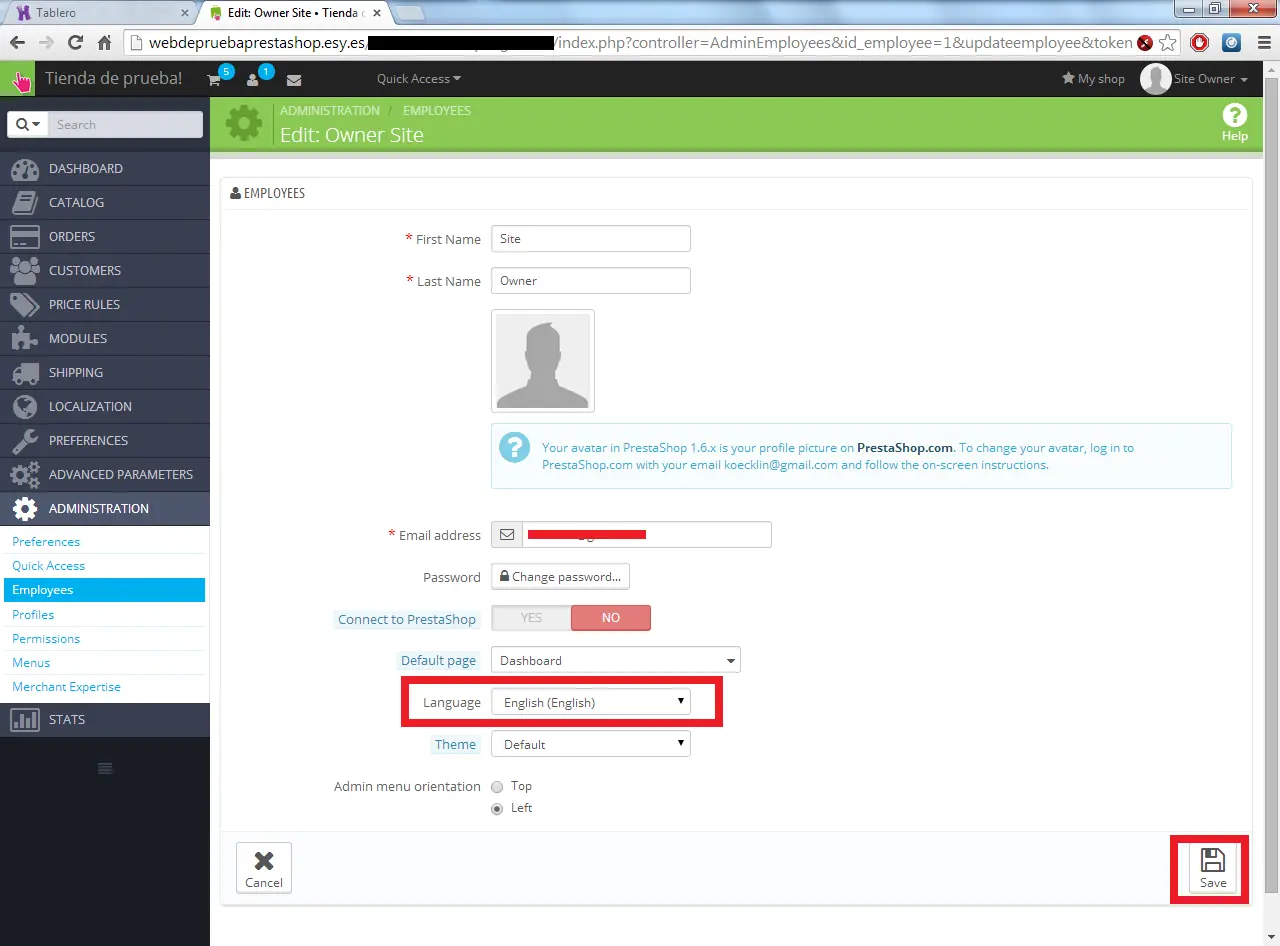The width and height of the screenshot is (1280, 946).
Task: Set Connect to PrestaShop to YES
Action: coord(531,618)
